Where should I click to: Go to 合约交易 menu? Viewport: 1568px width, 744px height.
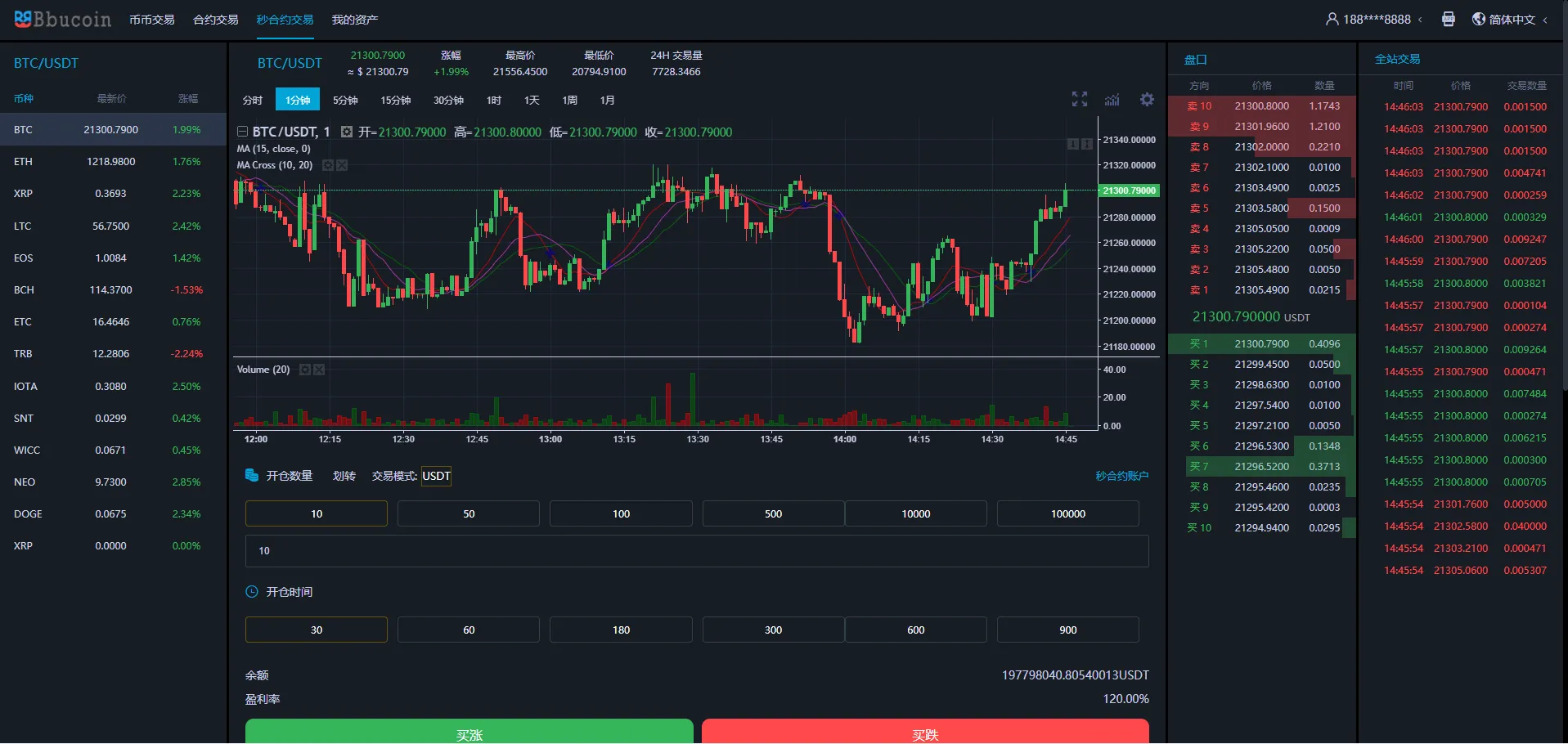tap(216, 20)
